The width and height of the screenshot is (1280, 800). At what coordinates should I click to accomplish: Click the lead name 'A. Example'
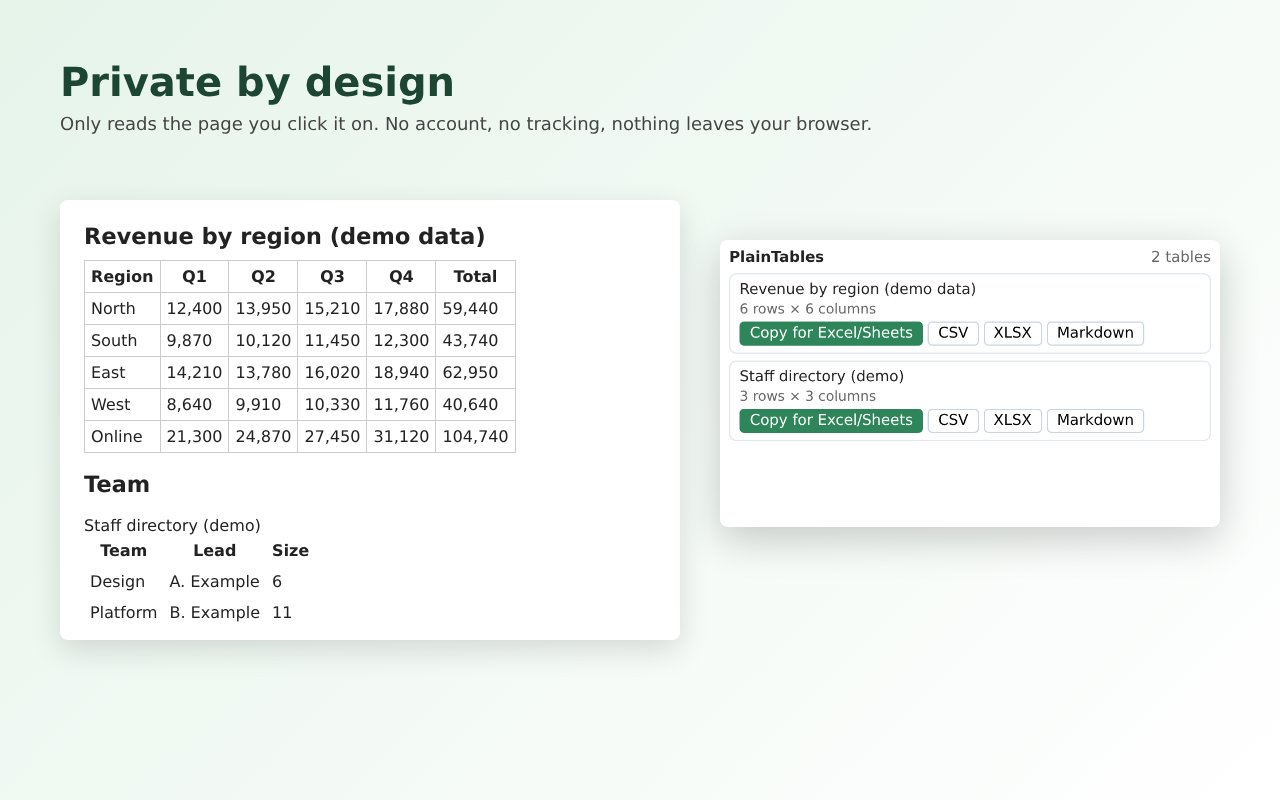214,582
